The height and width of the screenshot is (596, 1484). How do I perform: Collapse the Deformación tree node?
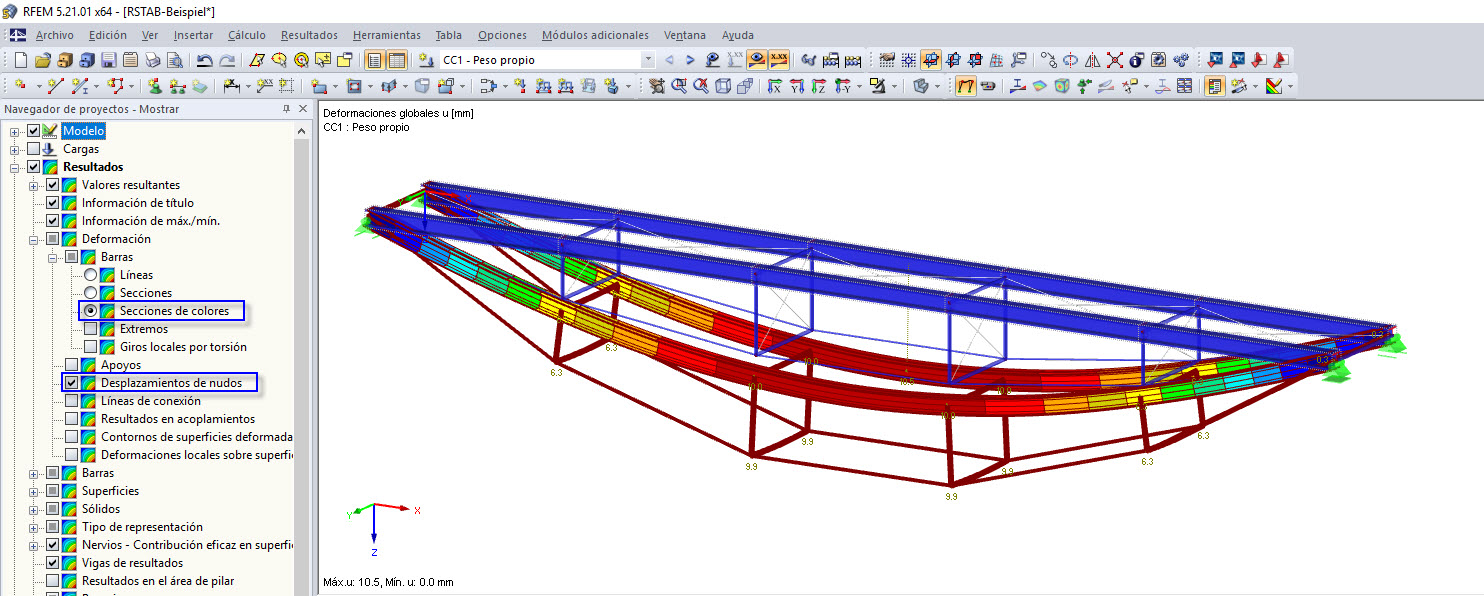(x=34, y=239)
